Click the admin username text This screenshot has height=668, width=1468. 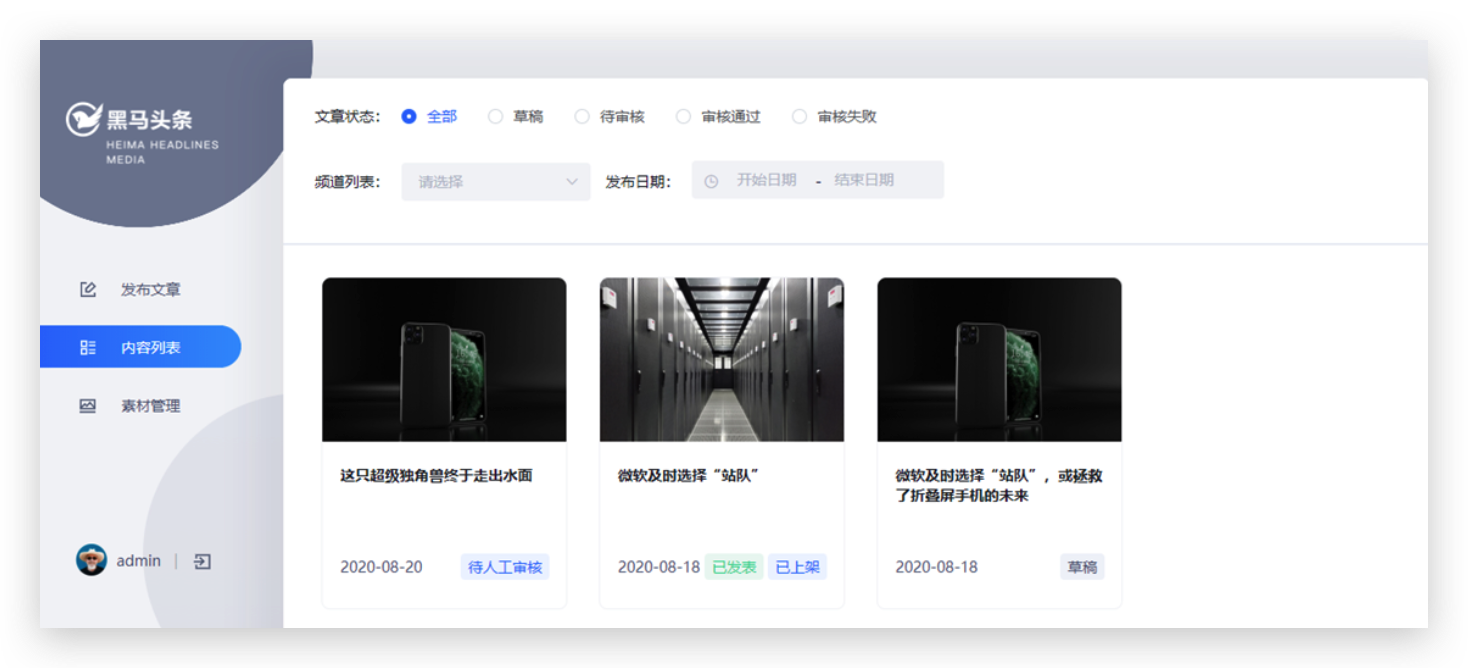138,561
